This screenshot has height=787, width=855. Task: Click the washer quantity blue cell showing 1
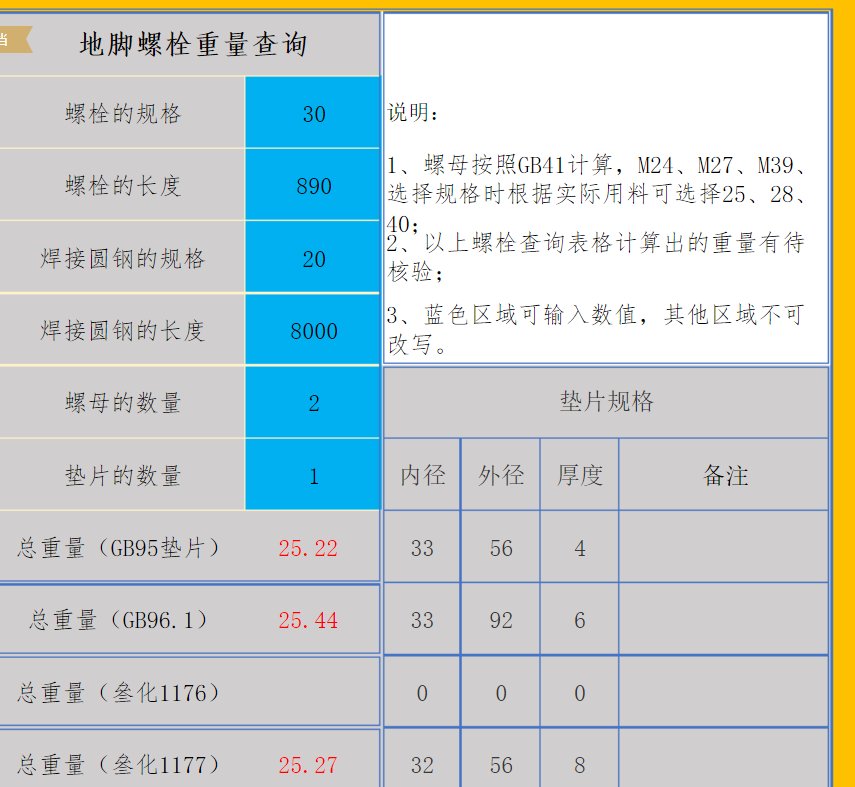(x=312, y=476)
